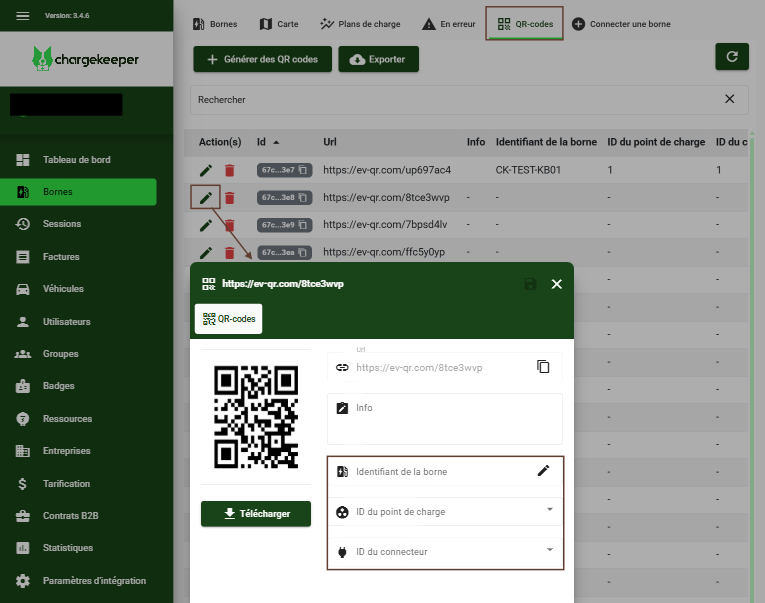Screen dimensions: 765x603
Task: Delete the row for https://ev-qr.com/ffc5y0yp
Action: [229, 252]
